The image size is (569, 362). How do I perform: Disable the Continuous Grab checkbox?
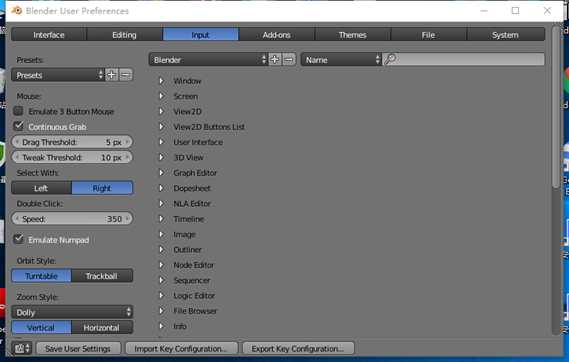click(x=18, y=126)
